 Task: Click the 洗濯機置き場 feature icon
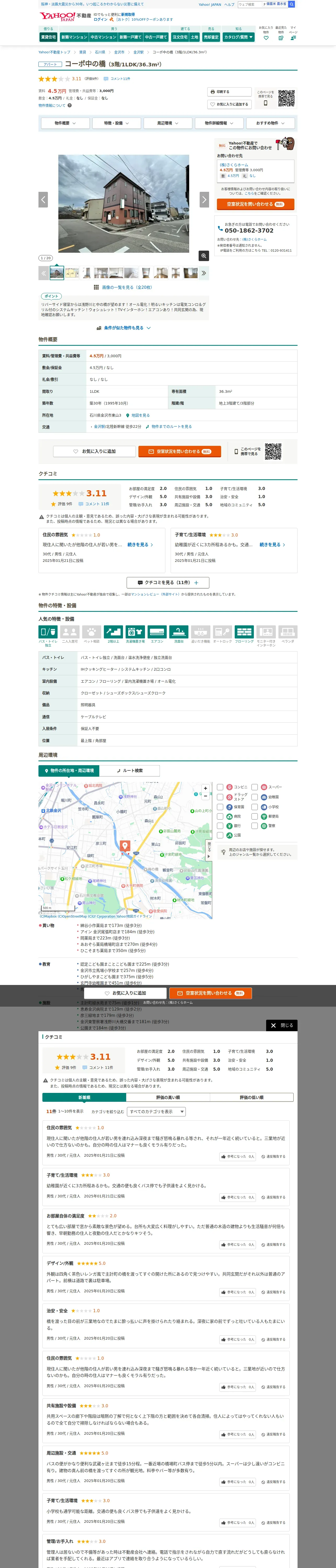click(135, 632)
